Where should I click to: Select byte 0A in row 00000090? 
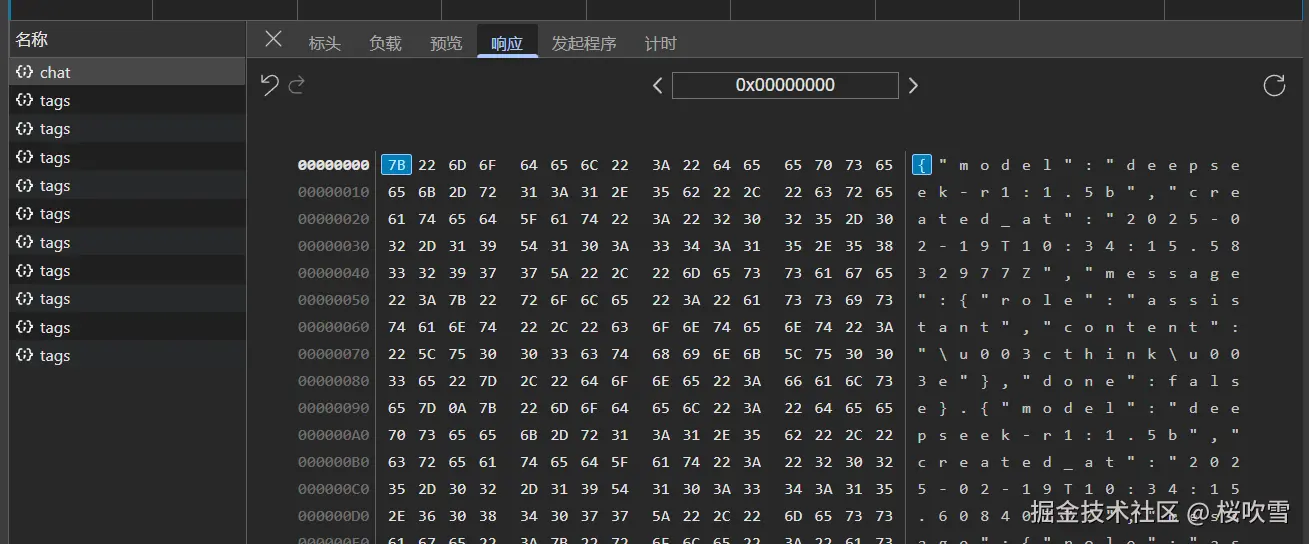[x=459, y=408]
